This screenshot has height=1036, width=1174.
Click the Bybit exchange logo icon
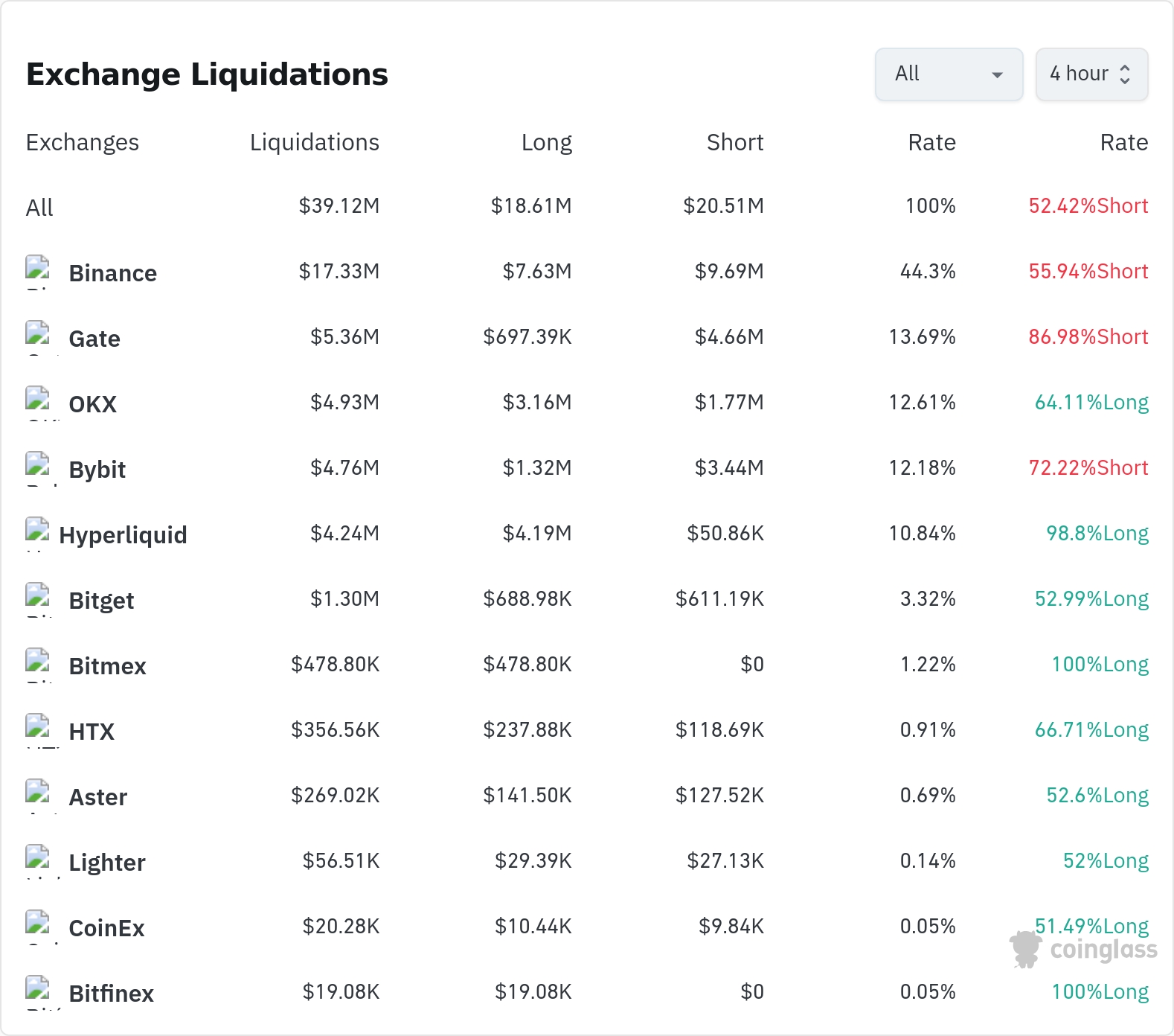pyautogui.click(x=37, y=469)
